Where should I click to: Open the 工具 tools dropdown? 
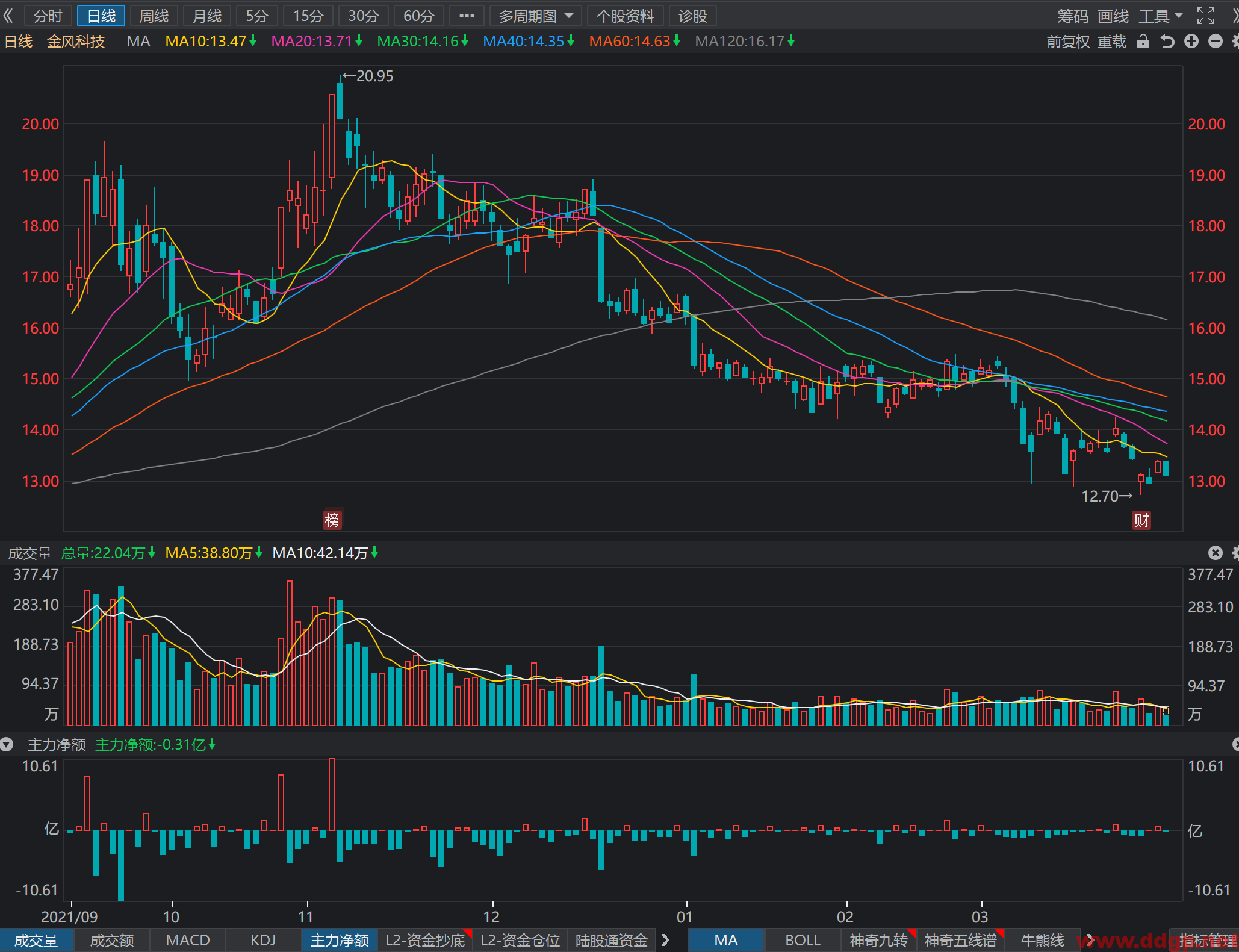coord(1160,16)
